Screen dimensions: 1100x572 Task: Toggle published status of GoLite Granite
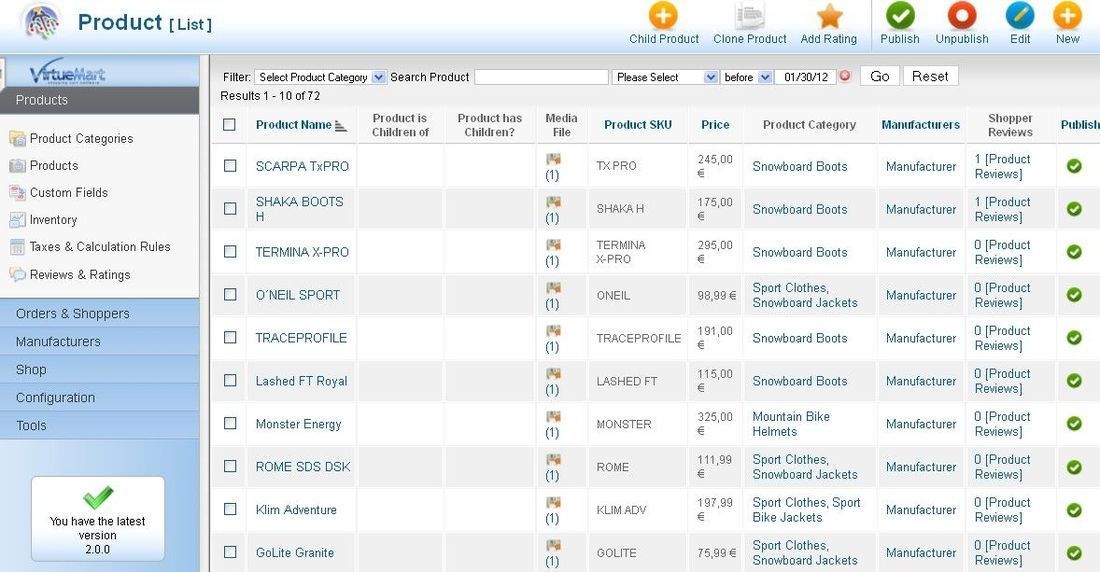click(1074, 553)
